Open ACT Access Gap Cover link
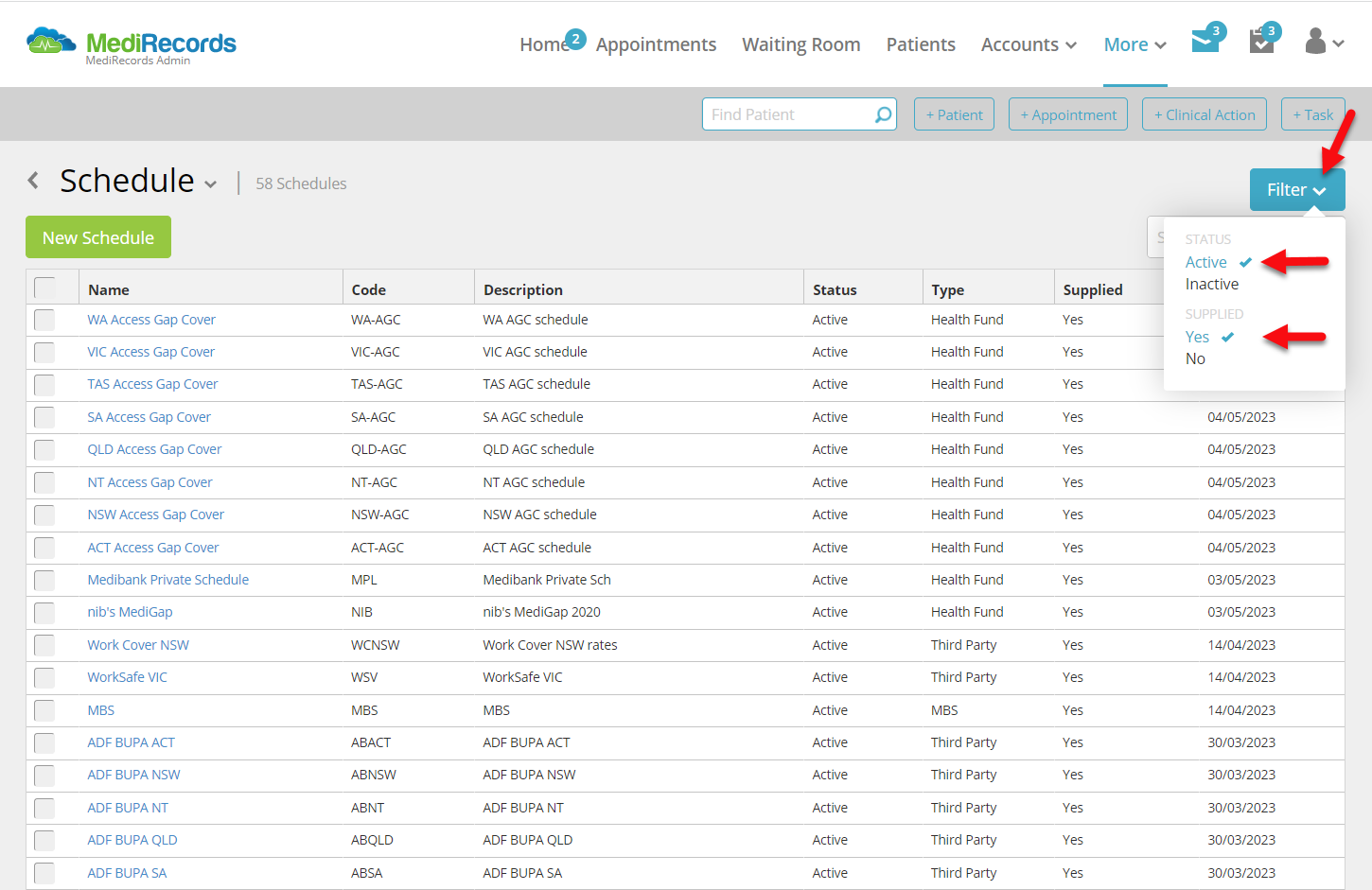This screenshot has height=890, width=1372. pyautogui.click(x=153, y=548)
